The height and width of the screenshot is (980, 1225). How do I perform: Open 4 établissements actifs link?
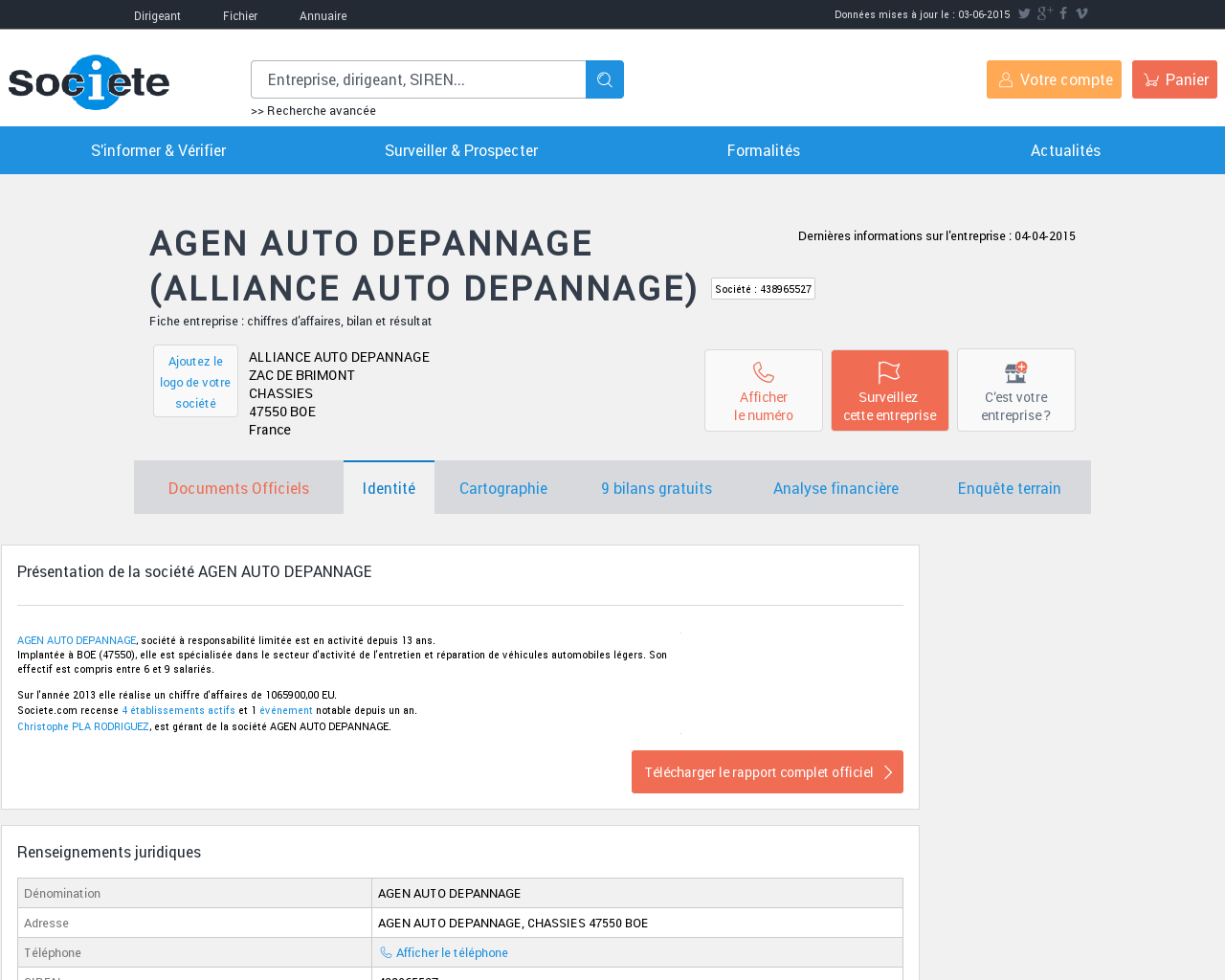point(179,710)
